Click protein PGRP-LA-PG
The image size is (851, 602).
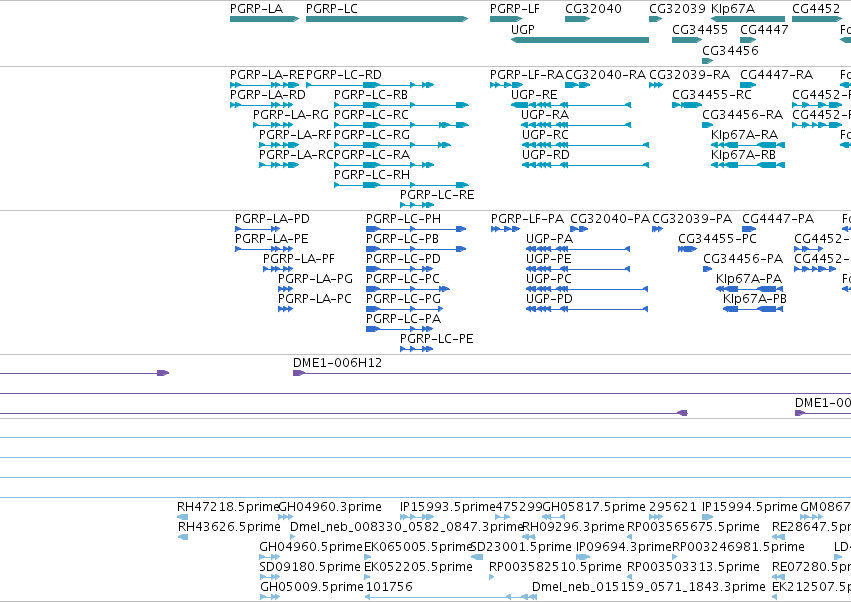285,289
